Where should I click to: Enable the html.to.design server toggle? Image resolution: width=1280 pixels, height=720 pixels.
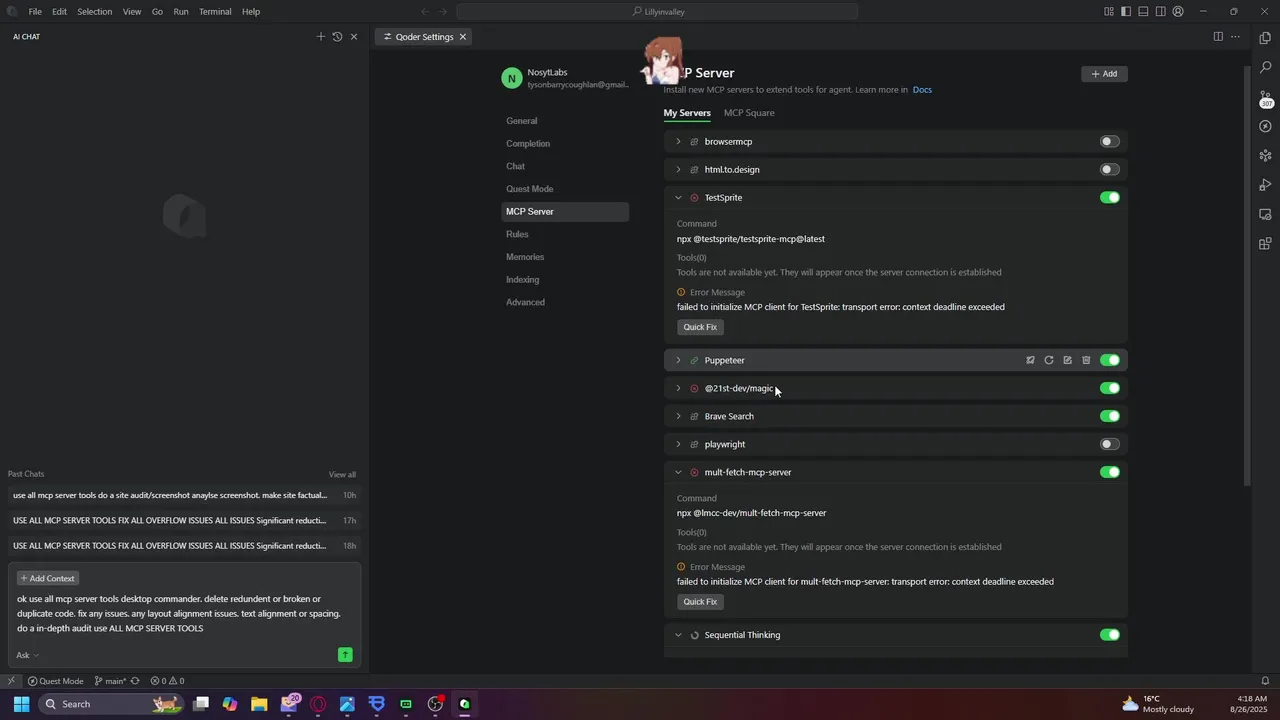pyautogui.click(x=1109, y=170)
